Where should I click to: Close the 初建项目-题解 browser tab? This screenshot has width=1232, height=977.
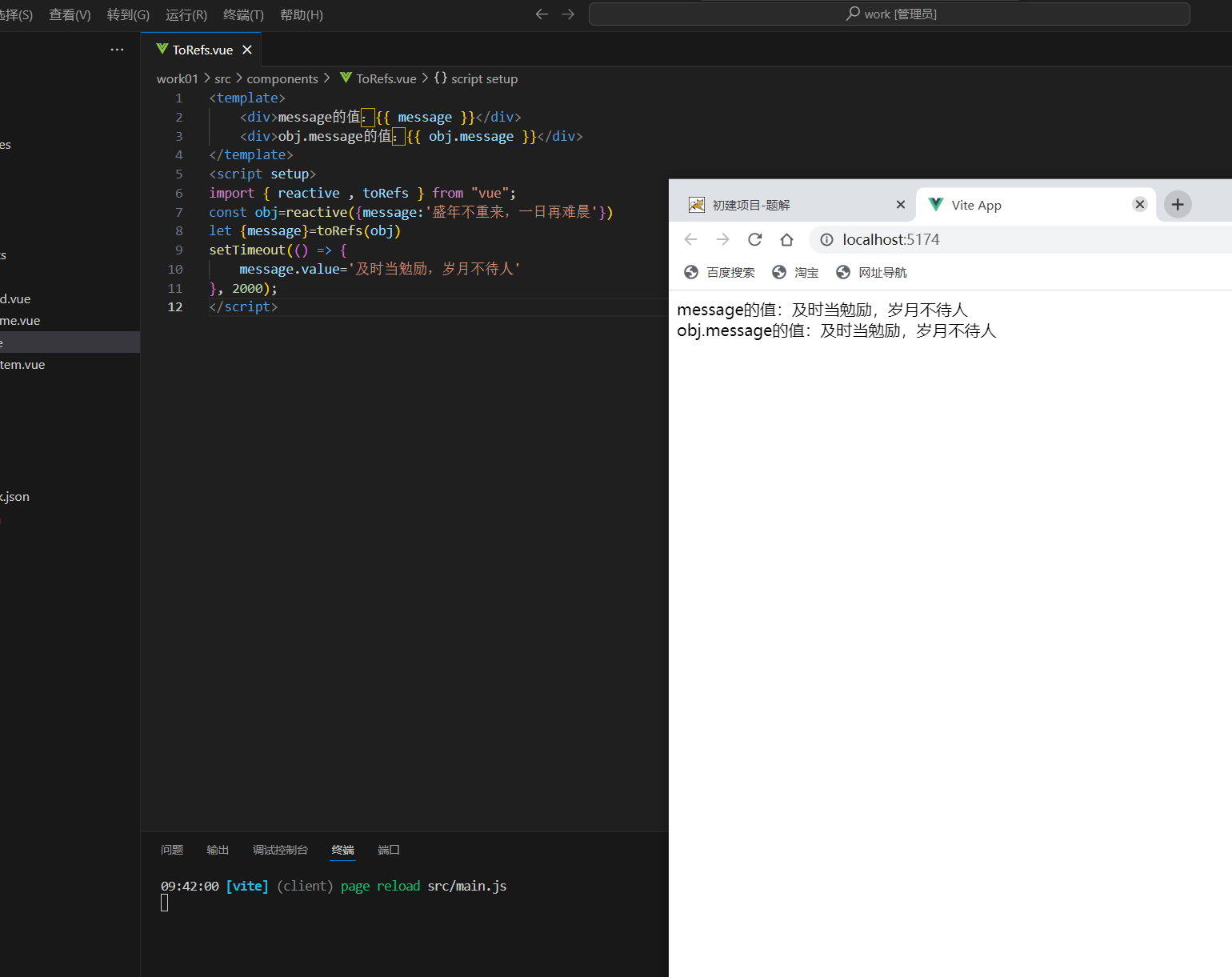tap(901, 205)
